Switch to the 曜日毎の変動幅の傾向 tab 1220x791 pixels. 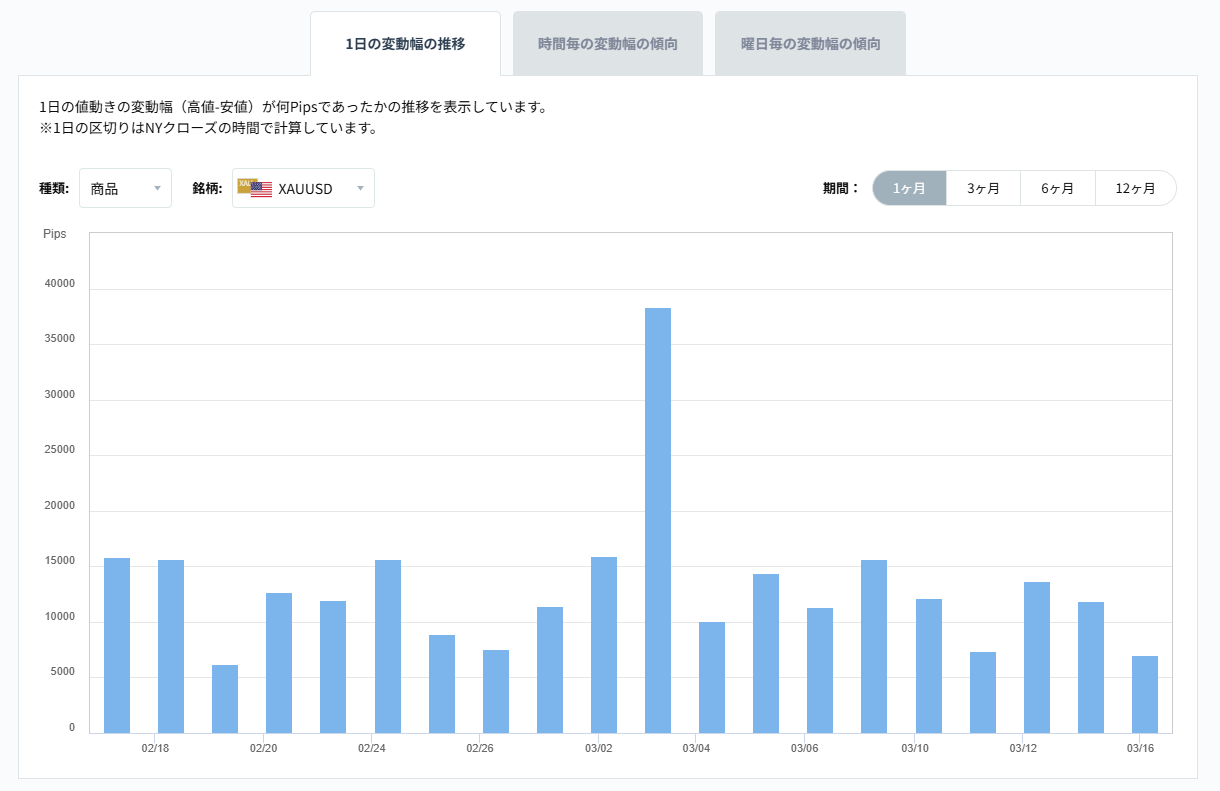point(810,42)
